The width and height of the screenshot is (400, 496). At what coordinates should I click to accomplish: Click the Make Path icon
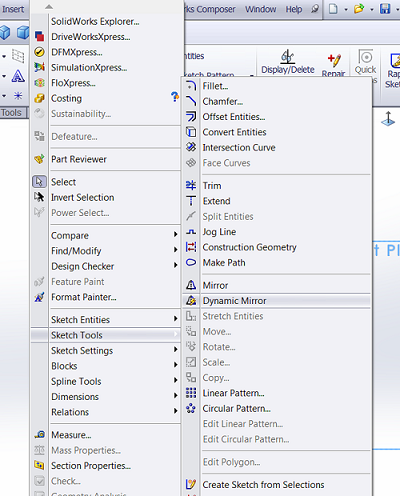click(191, 262)
